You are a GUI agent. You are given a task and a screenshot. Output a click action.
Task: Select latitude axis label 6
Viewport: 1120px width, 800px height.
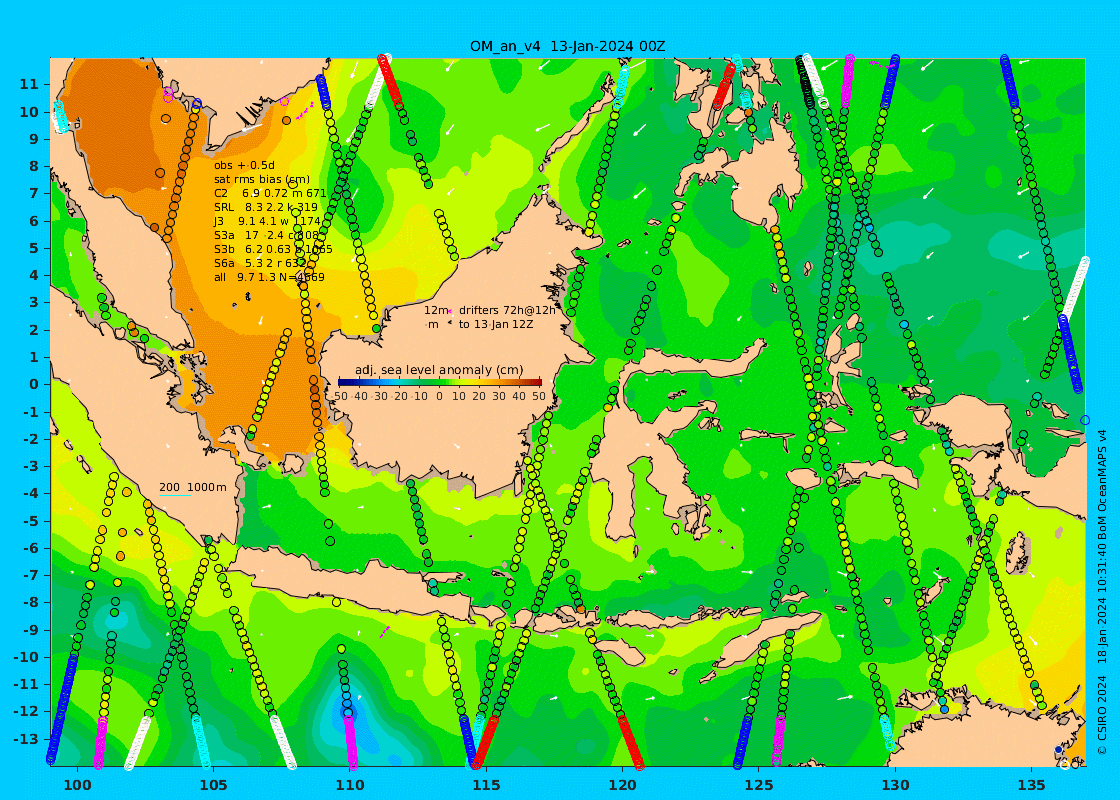coord(34,221)
